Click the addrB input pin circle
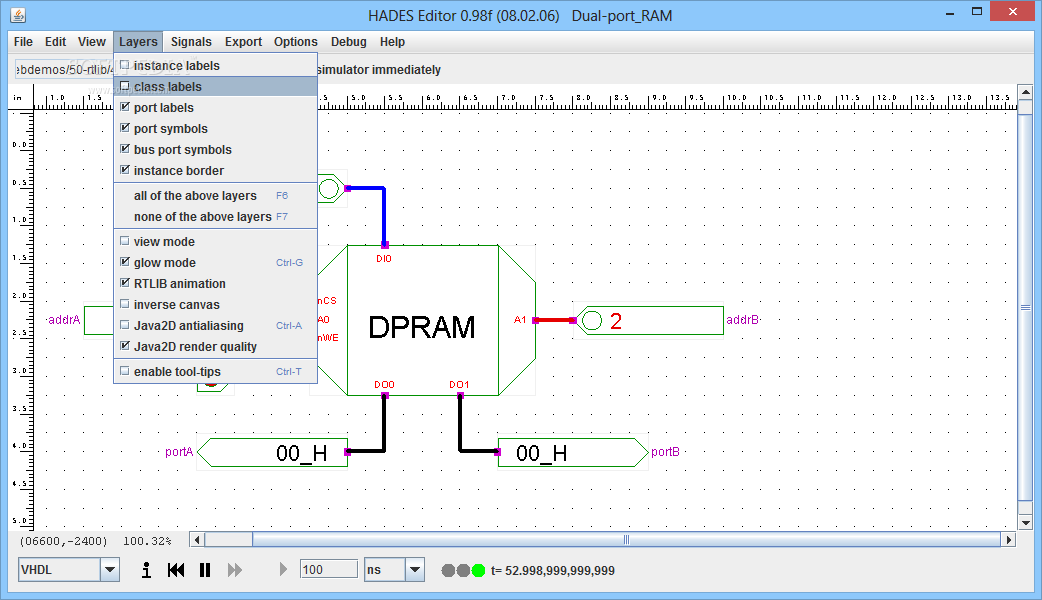 pyautogui.click(x=591, y=320)
